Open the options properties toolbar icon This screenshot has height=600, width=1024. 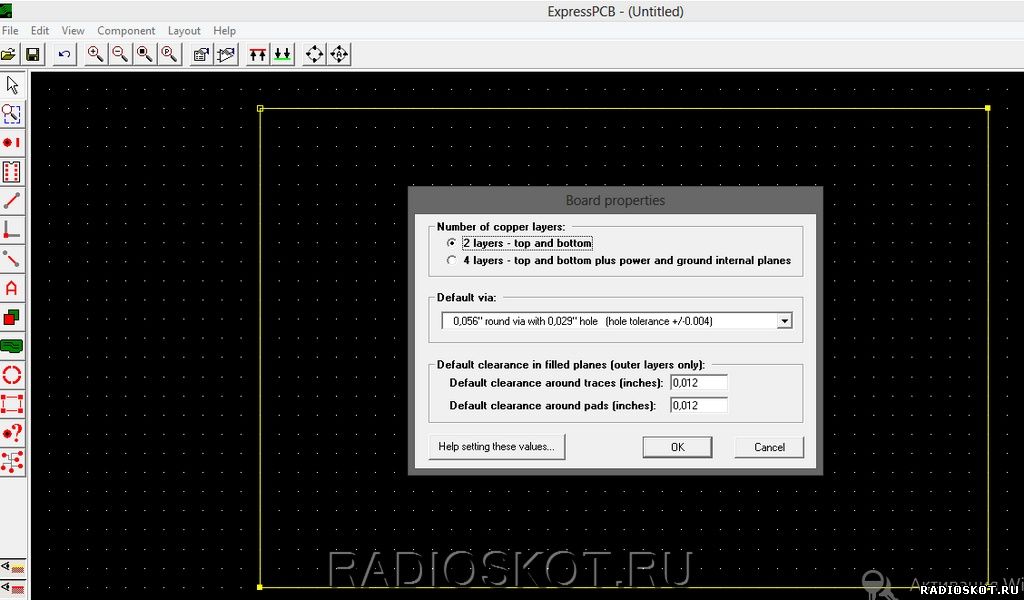(201, 54)
